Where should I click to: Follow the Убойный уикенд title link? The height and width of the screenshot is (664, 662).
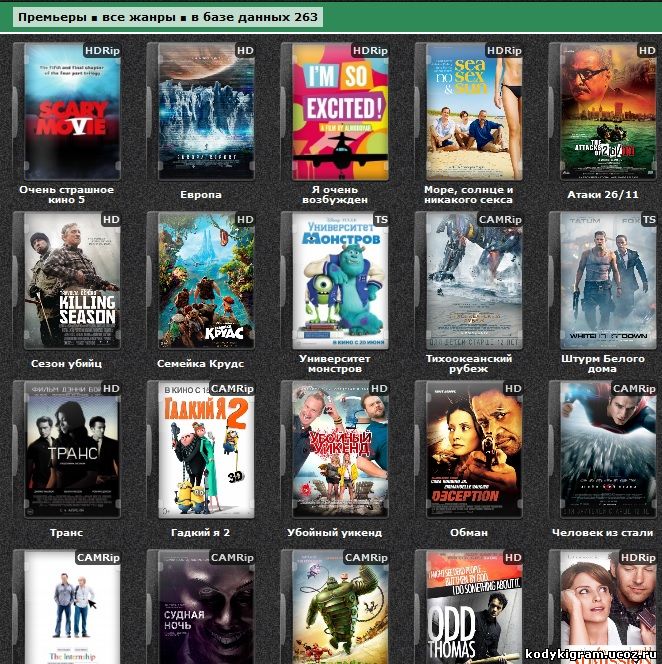[335, 532]
